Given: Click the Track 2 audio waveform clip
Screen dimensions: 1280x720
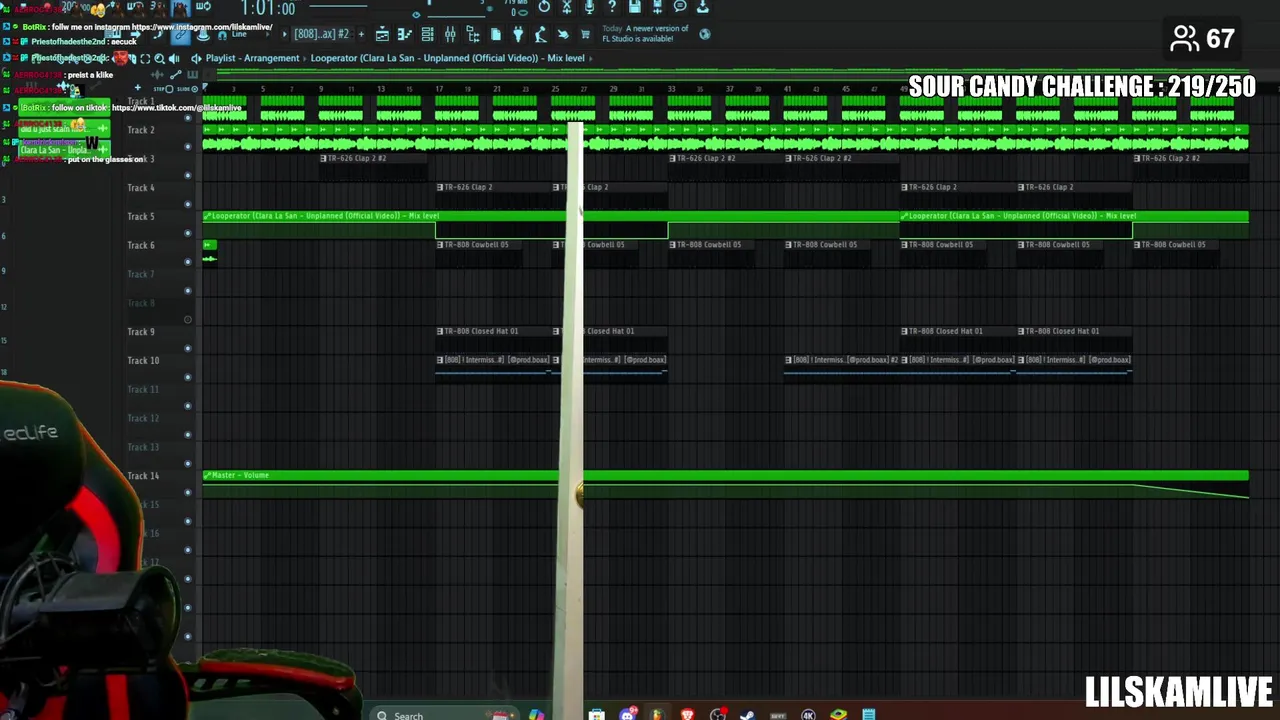Looking at the screenshot, I should [725, 139].
